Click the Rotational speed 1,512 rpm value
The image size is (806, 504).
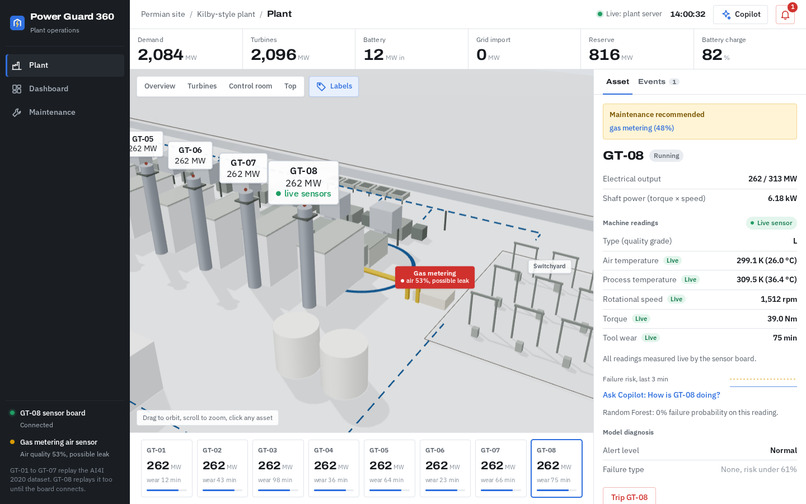[x=778, y=299]
